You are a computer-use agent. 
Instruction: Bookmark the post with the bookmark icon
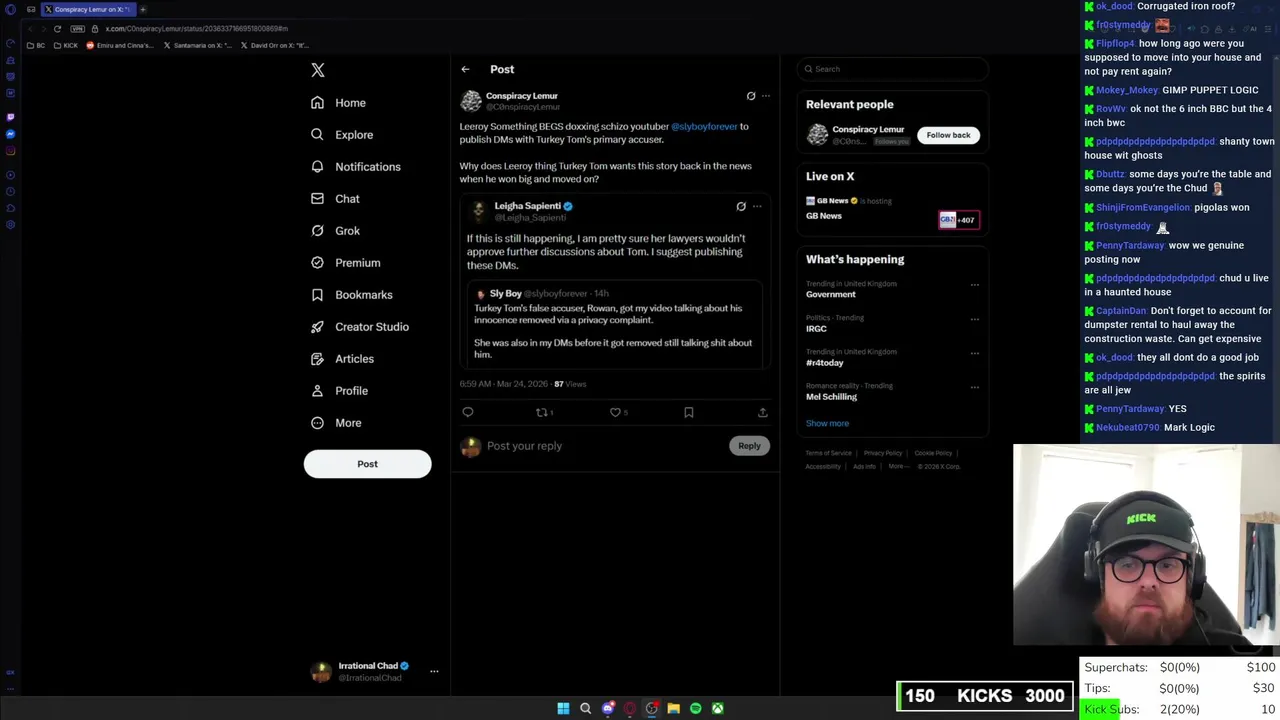point(689,412)
